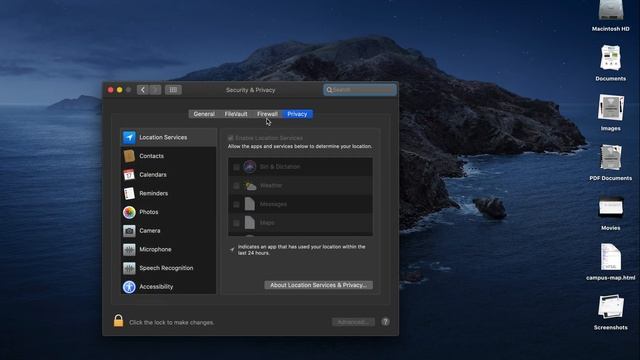Select the Photos label in sidebar
The image size is (640, 360).
coord(149,212)
